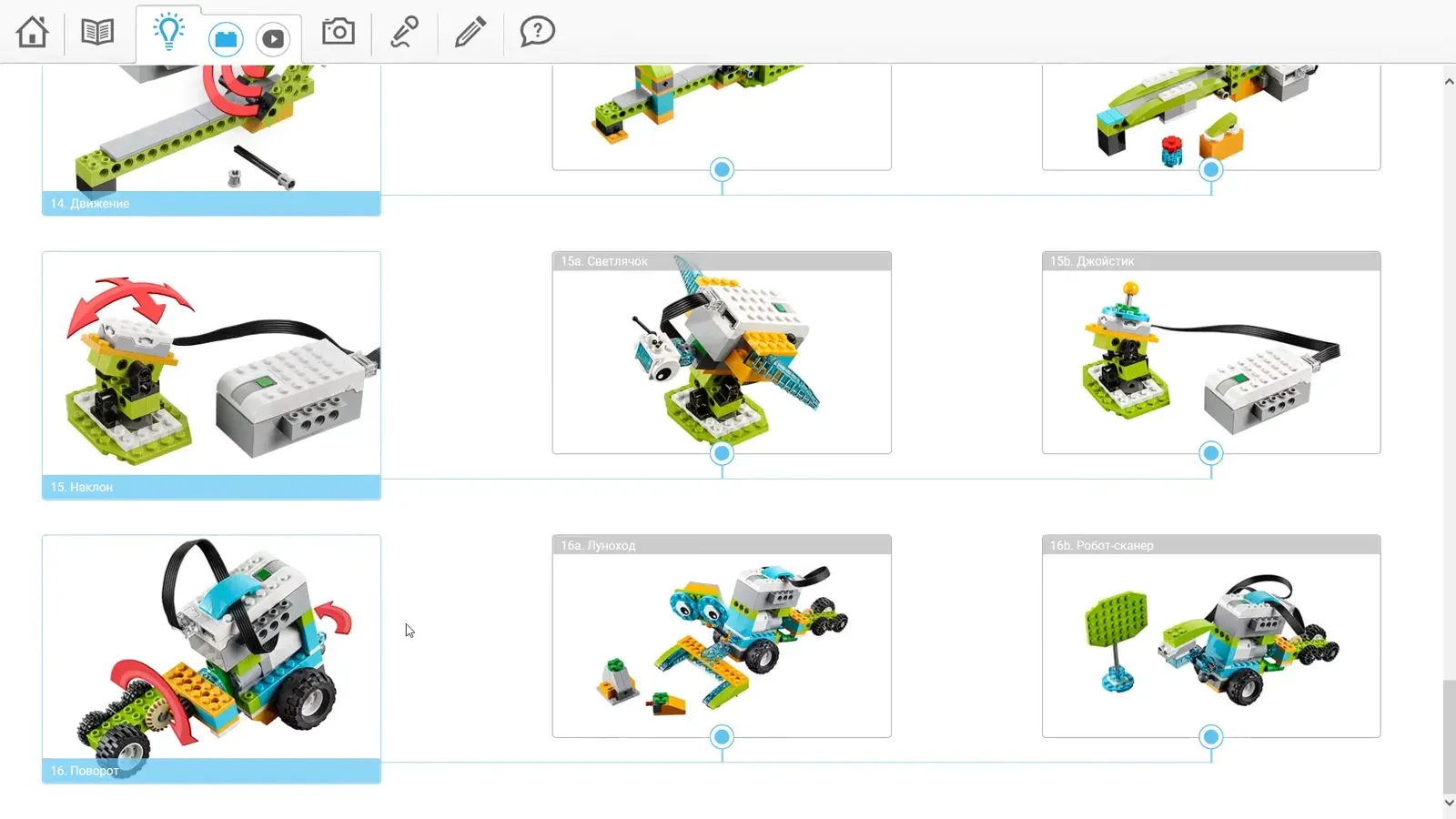The image size is (1456, 819).
Task: Click the blue node under 16a. Луноход
Action: (x=722, y=737)
